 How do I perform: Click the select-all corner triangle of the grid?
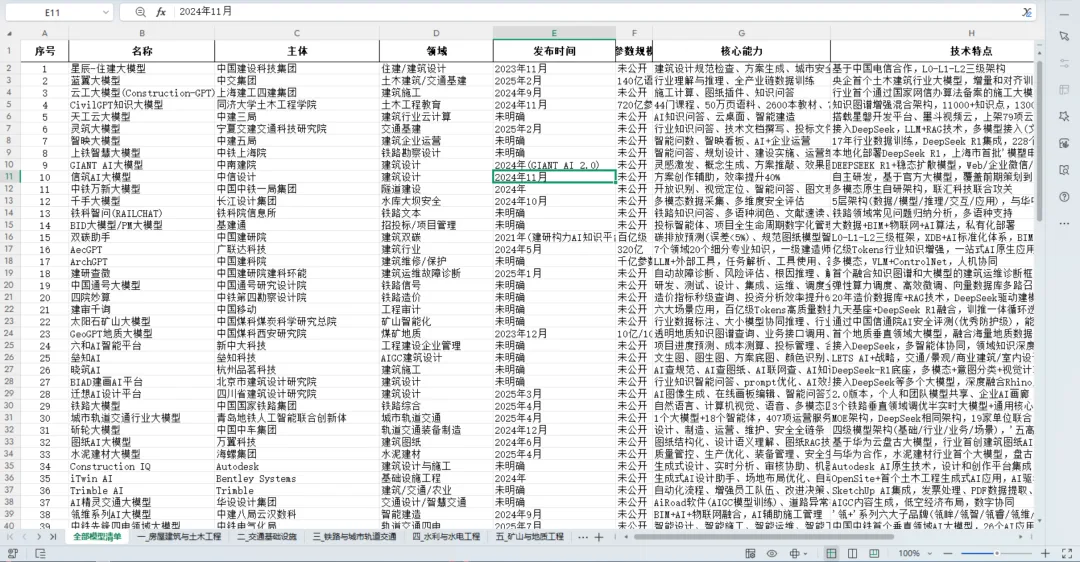[10, 33]
